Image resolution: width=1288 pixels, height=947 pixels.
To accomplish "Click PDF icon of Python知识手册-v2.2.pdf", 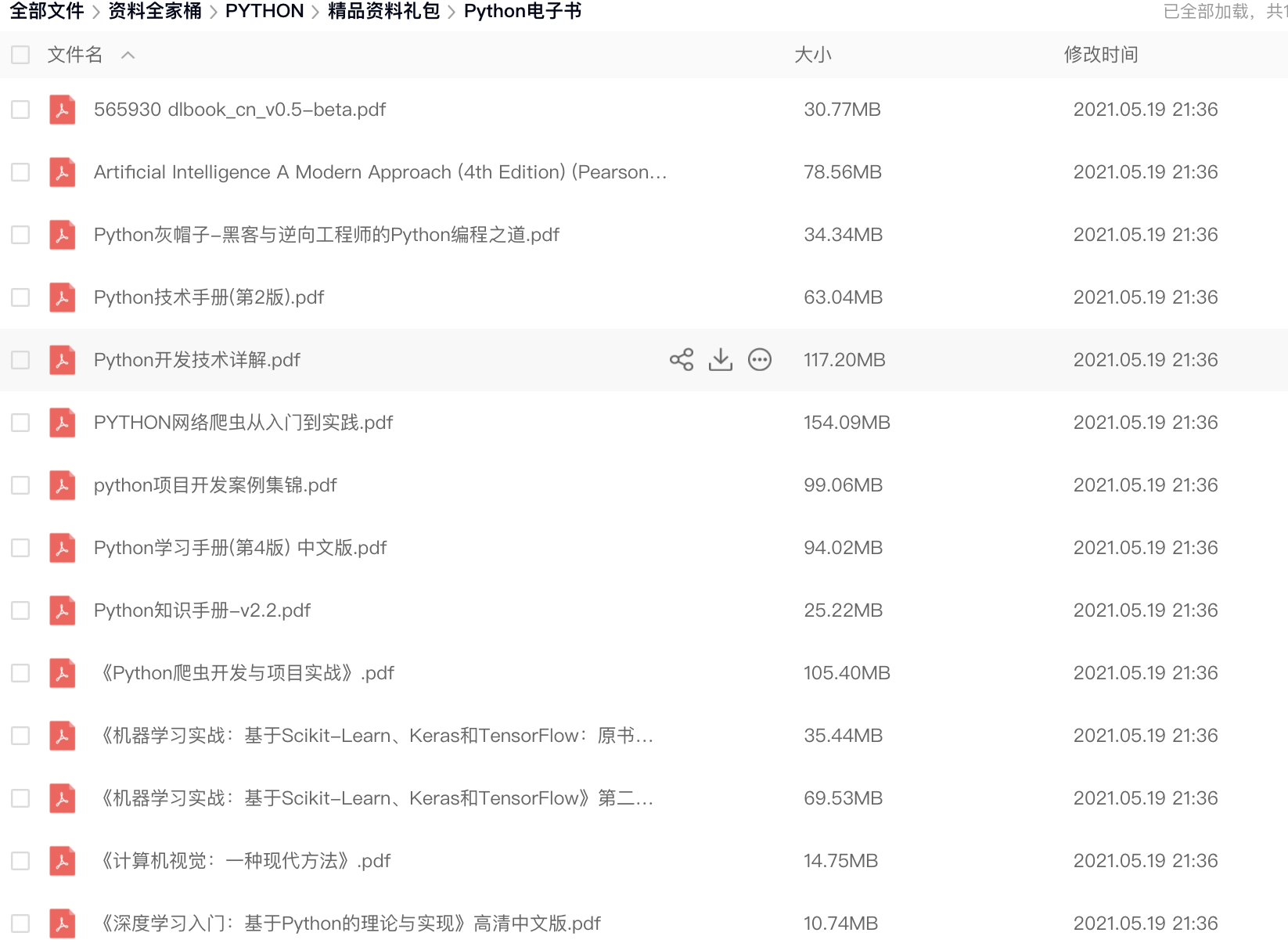I will (x=63, y=610).
